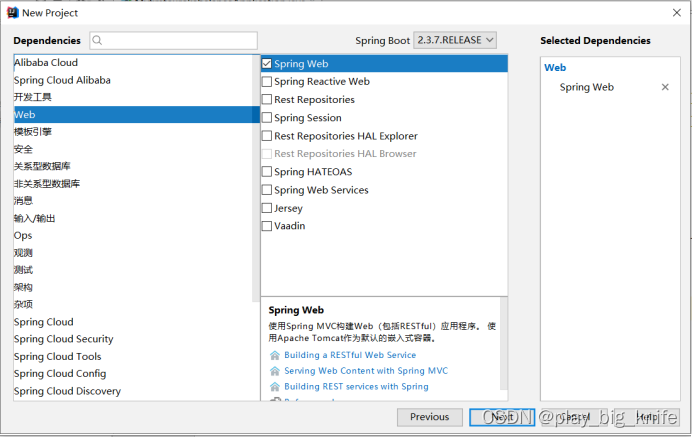This screenshot has width=692, height=437.
Task: Click the search magnifier icon in Dependencies
Action: click(x=98, y=41)
